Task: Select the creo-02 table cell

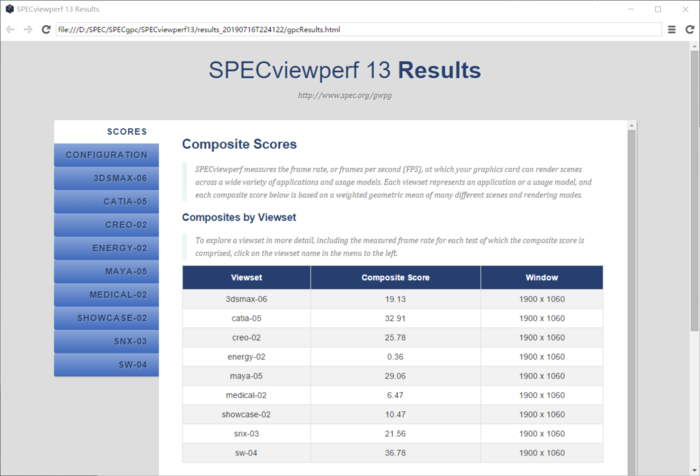Action: (x=246, y=338)
